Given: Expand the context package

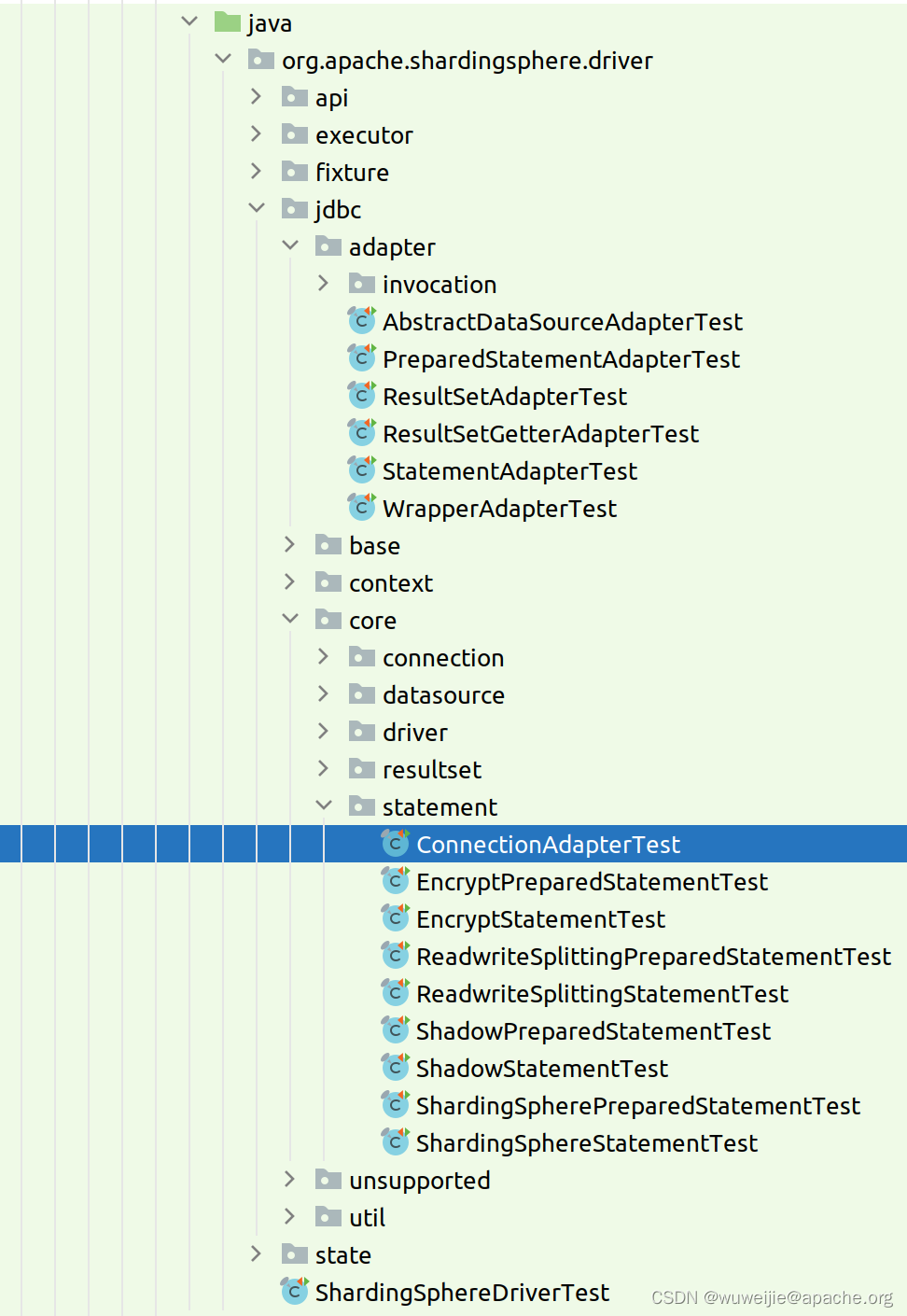Looking at the screenshot, I should tap(290, 581).
